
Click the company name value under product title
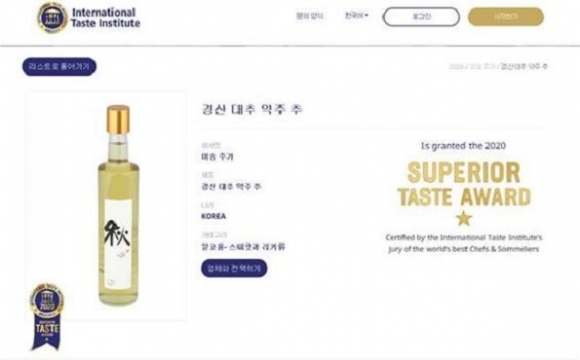pos(217,157)
